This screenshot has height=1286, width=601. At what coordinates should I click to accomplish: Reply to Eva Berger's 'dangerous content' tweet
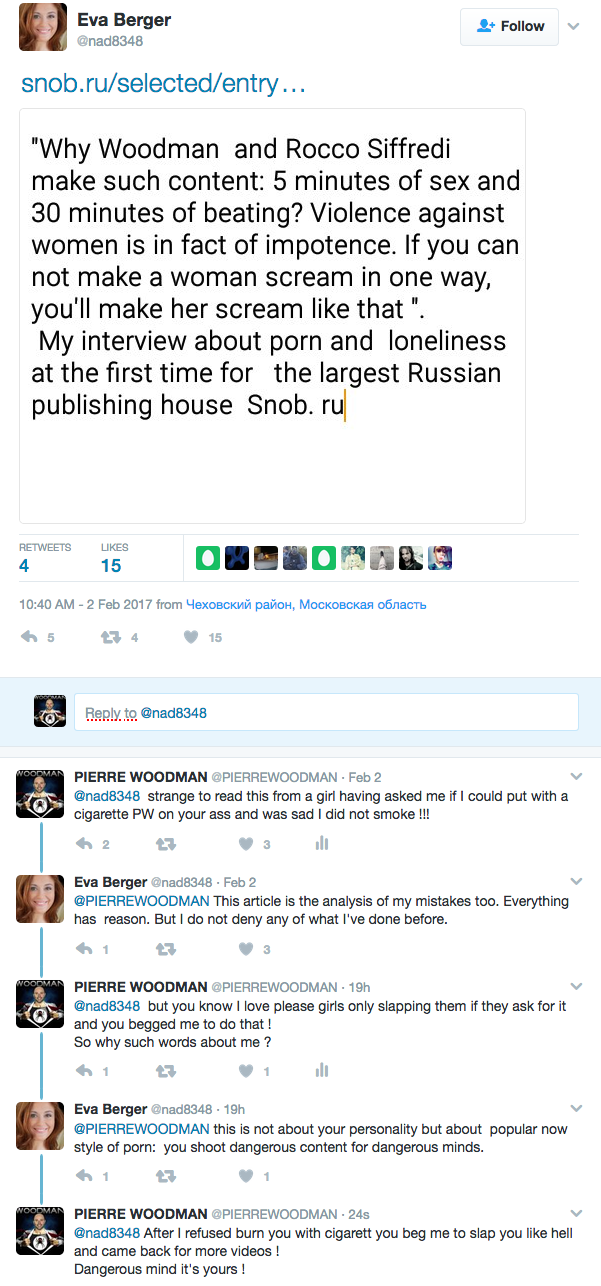[86, 1176]
